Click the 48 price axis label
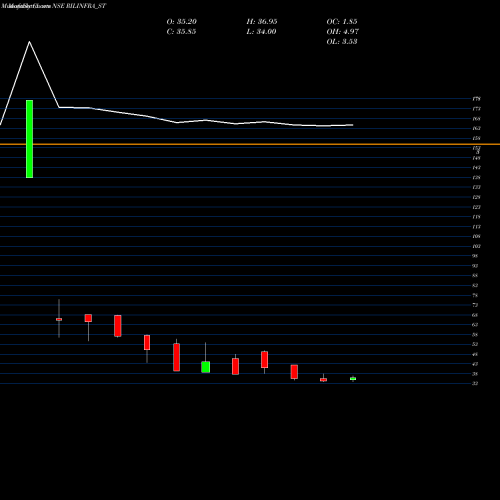Image resolution: width=500 pixels, height=500 pixels. pyautogui.click(x=475, y=354)
